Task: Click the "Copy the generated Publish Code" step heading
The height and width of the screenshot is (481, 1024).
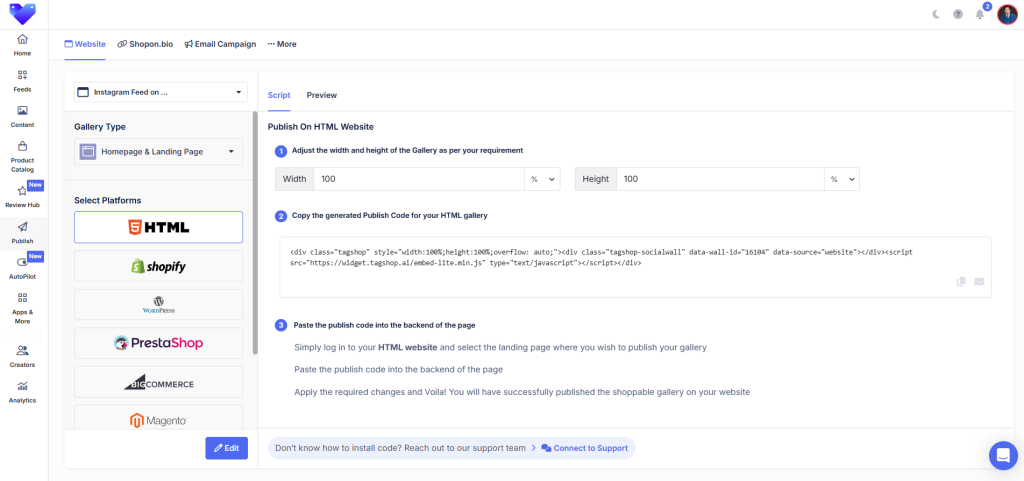Action: coord(390,215)
